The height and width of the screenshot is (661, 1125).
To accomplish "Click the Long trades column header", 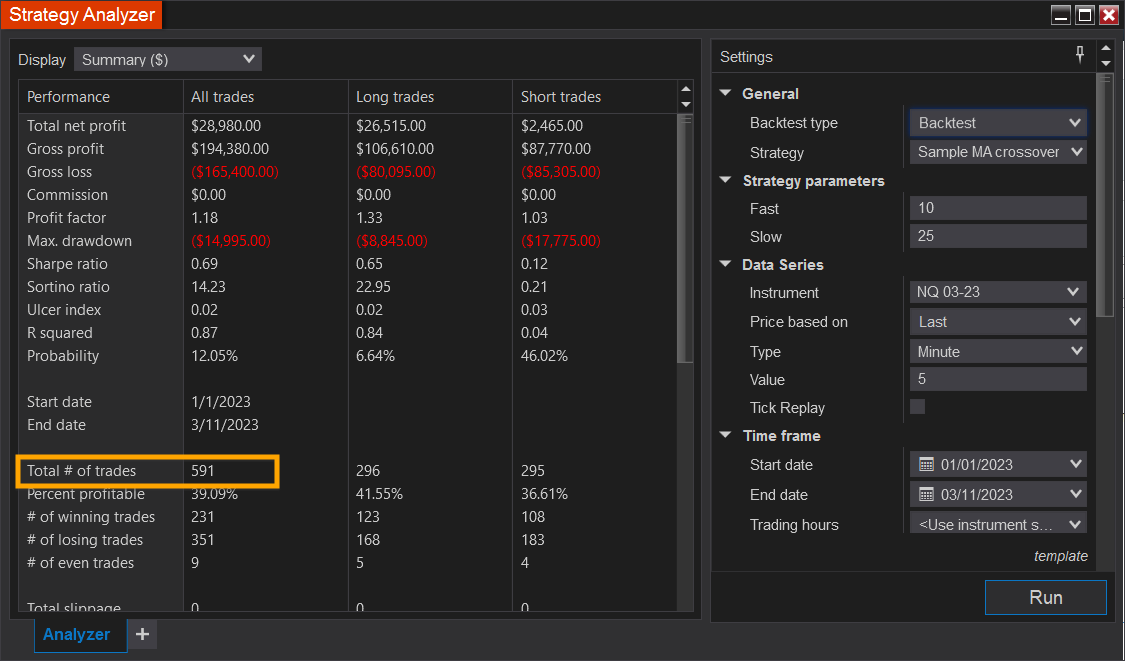I will tap(395, 97).
